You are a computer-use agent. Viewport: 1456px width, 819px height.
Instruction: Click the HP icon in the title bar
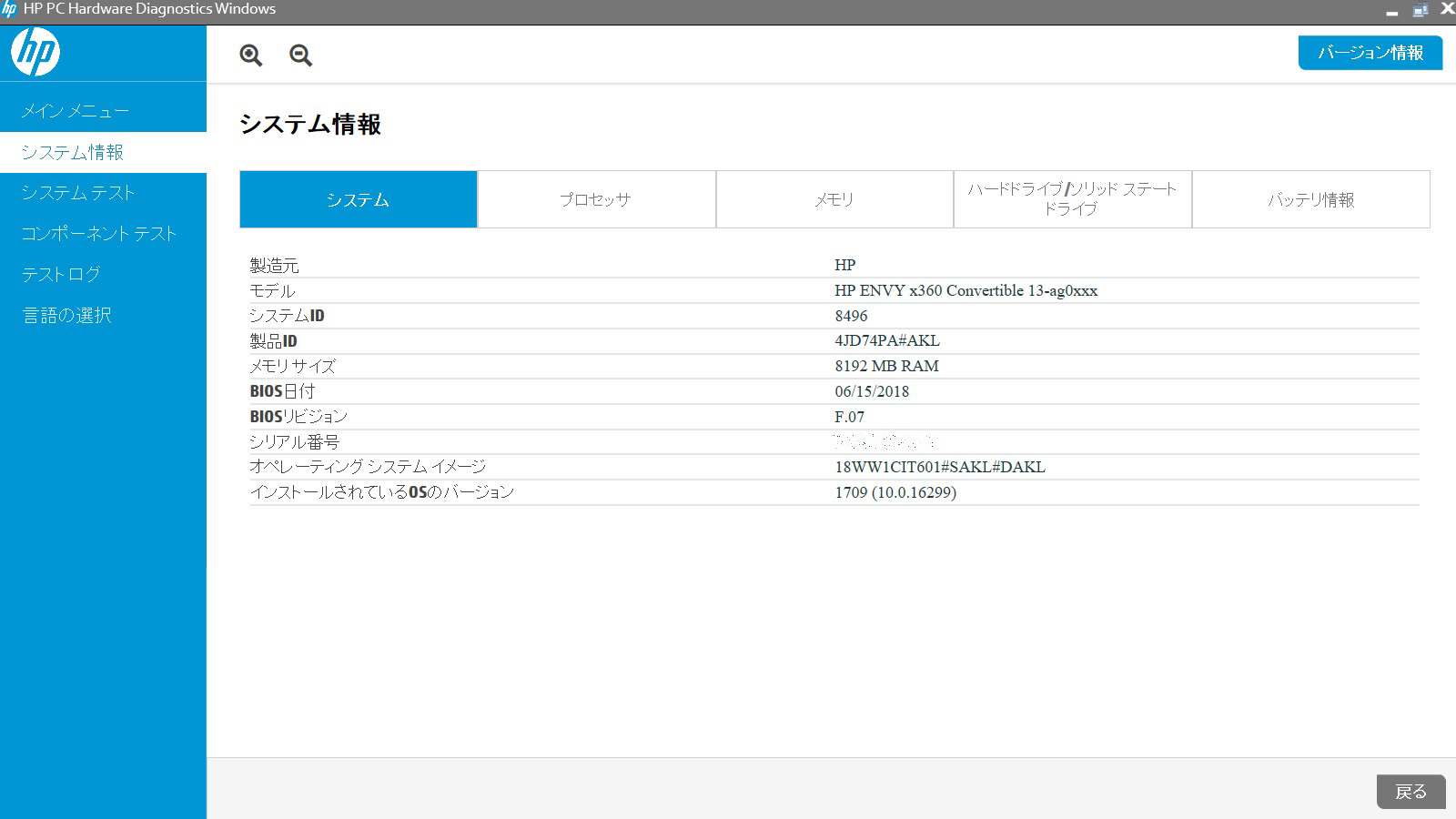pyautogui.click(x=9, y=9)
